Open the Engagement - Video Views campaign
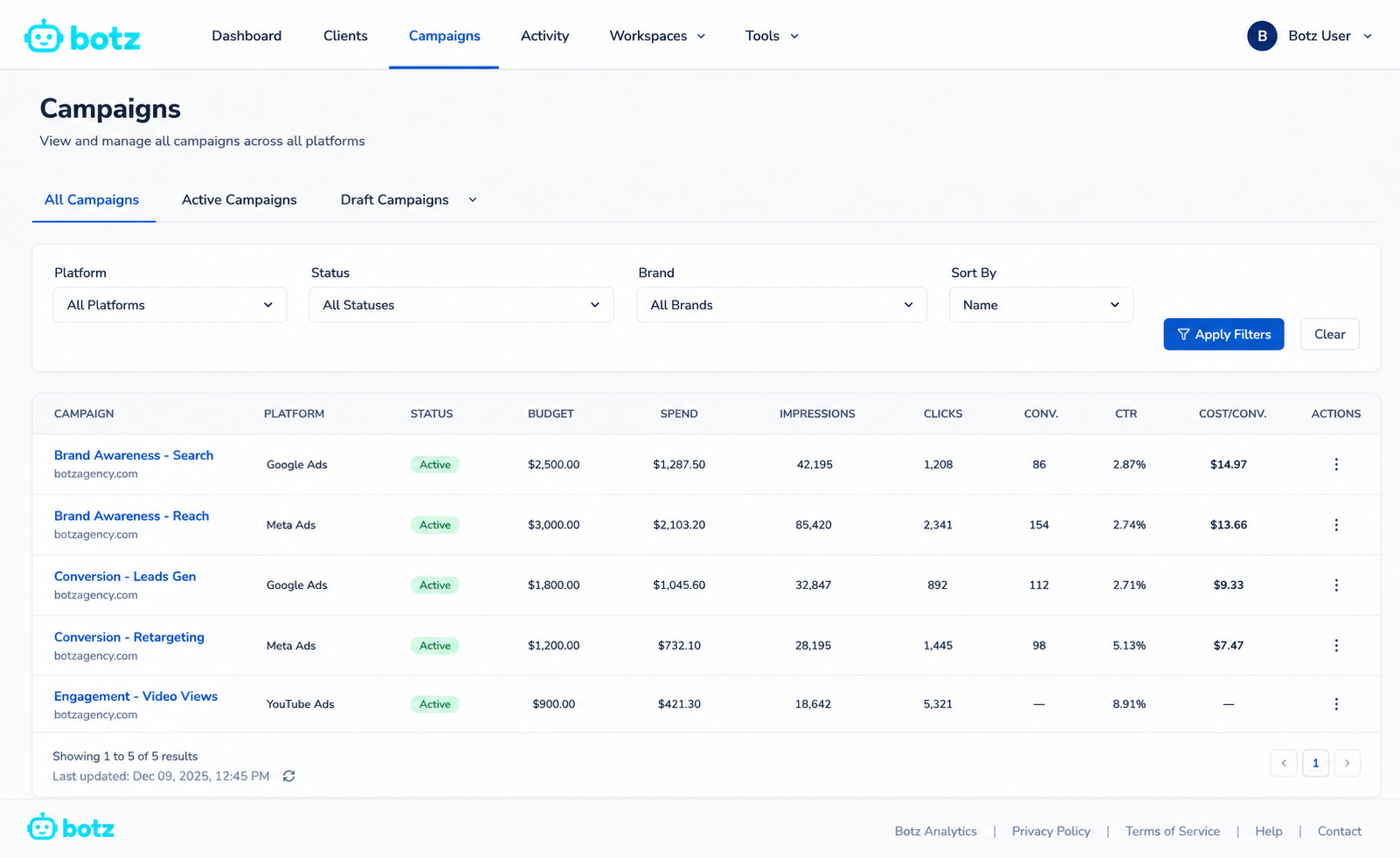 135,696
